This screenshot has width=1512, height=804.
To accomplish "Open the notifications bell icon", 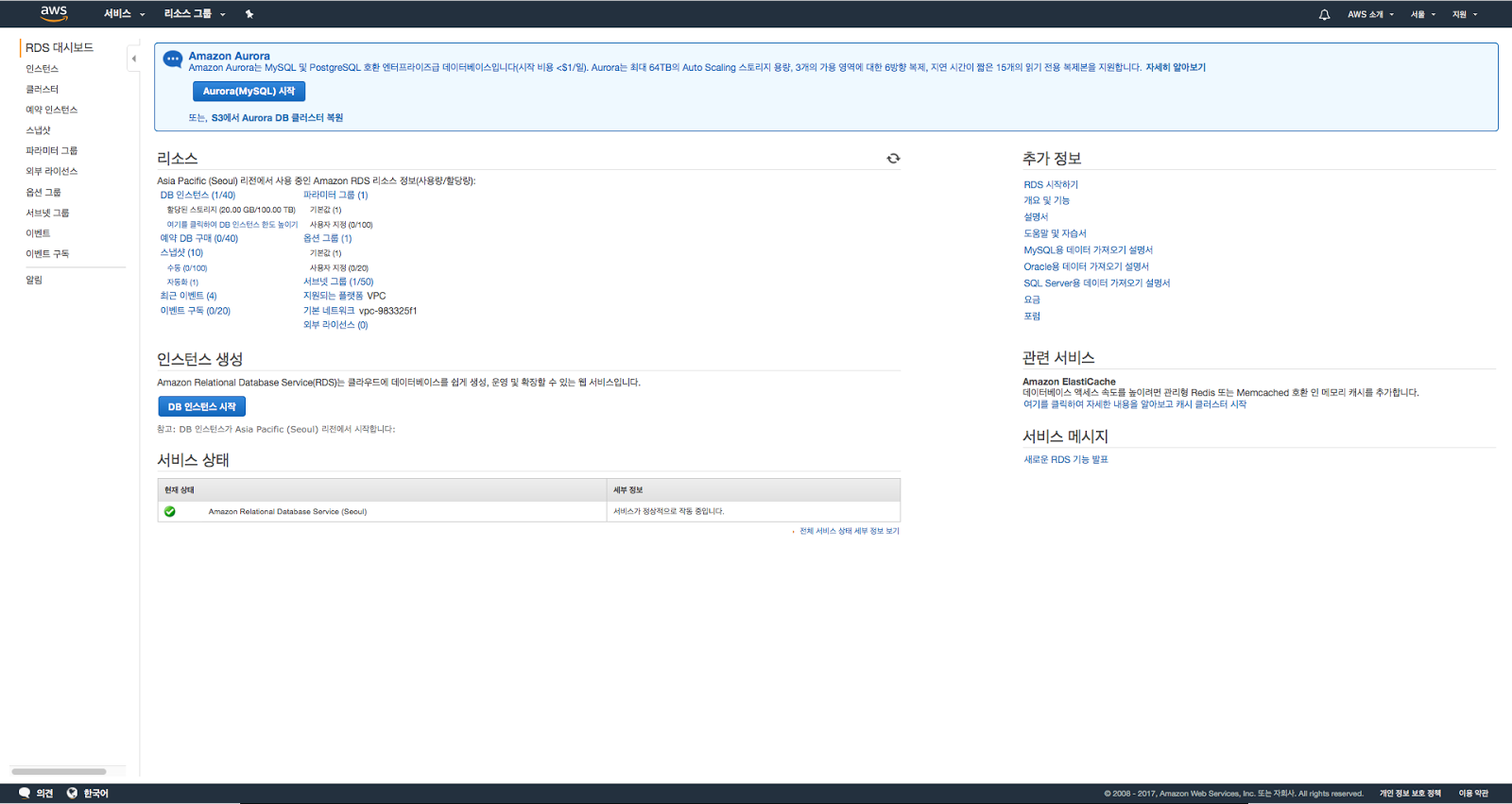I will [x=1324, y=14].
